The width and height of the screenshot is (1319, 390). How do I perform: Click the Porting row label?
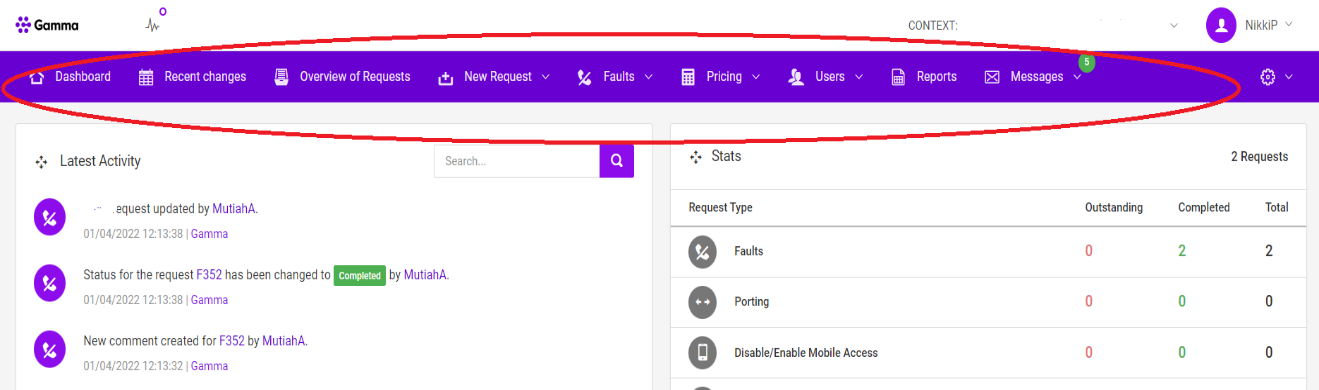(752, 301)
